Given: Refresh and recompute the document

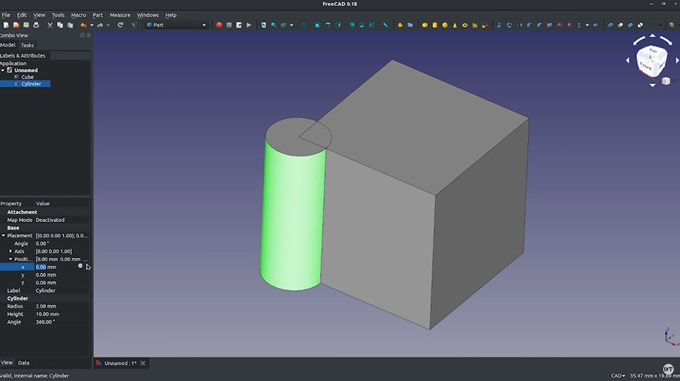Looking at the screenshot, I should point(120,25).
